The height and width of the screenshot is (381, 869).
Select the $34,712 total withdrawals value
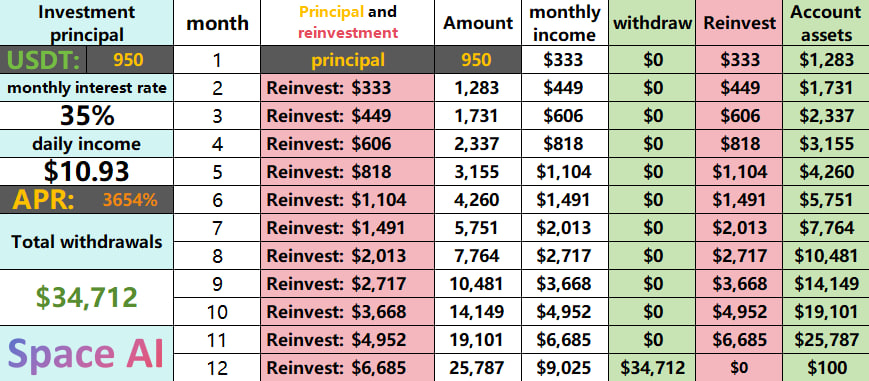coord(87,298)
